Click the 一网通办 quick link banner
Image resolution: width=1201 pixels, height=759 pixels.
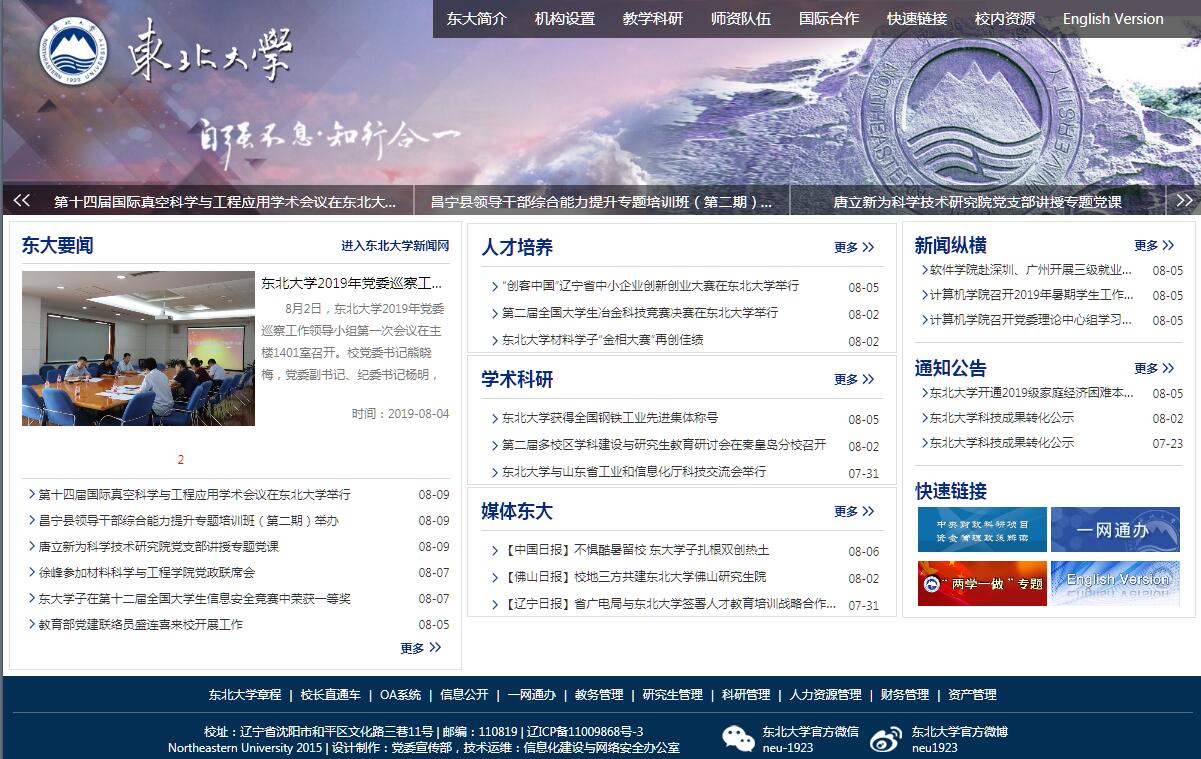click(x=1114, y=530)
